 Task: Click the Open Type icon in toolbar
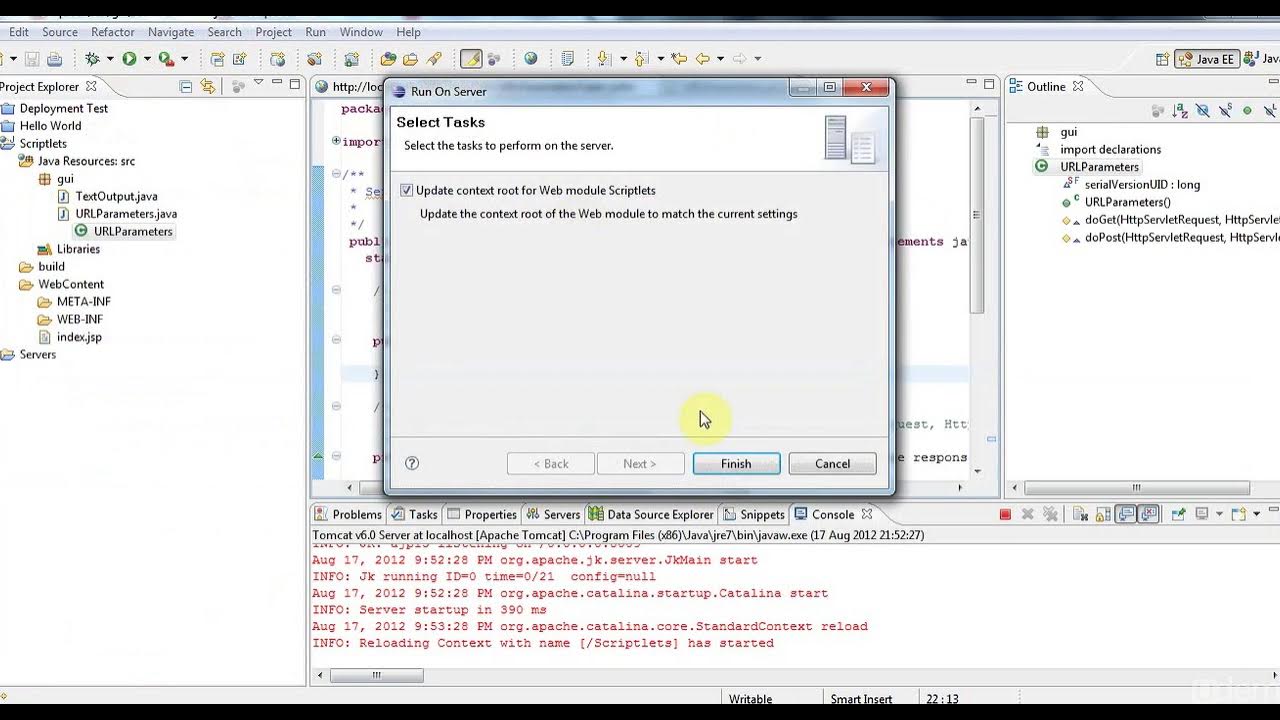point(387,59)
